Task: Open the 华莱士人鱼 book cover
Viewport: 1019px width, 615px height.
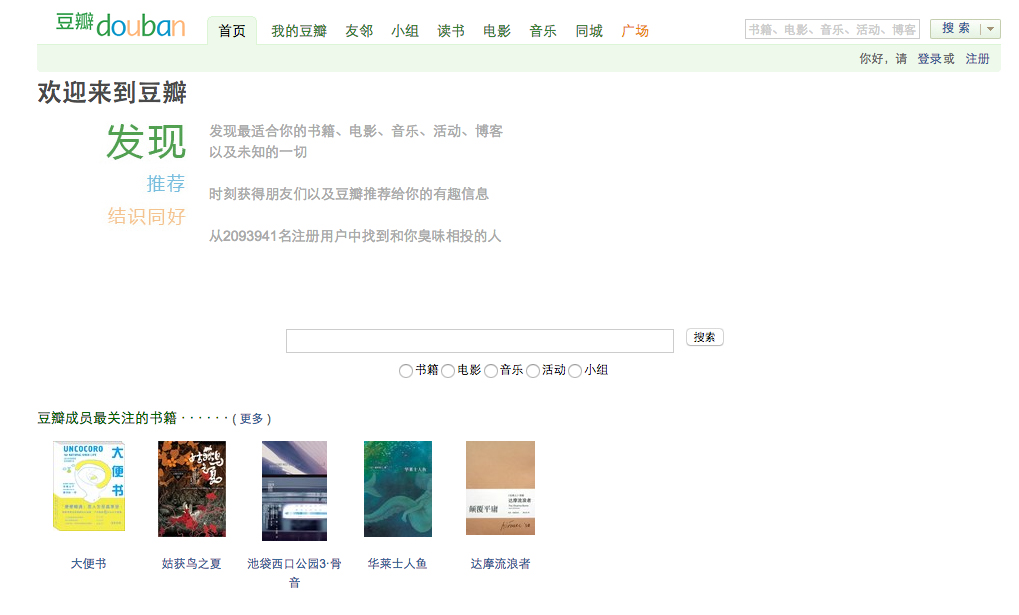Action: click(x=398, y=489)
